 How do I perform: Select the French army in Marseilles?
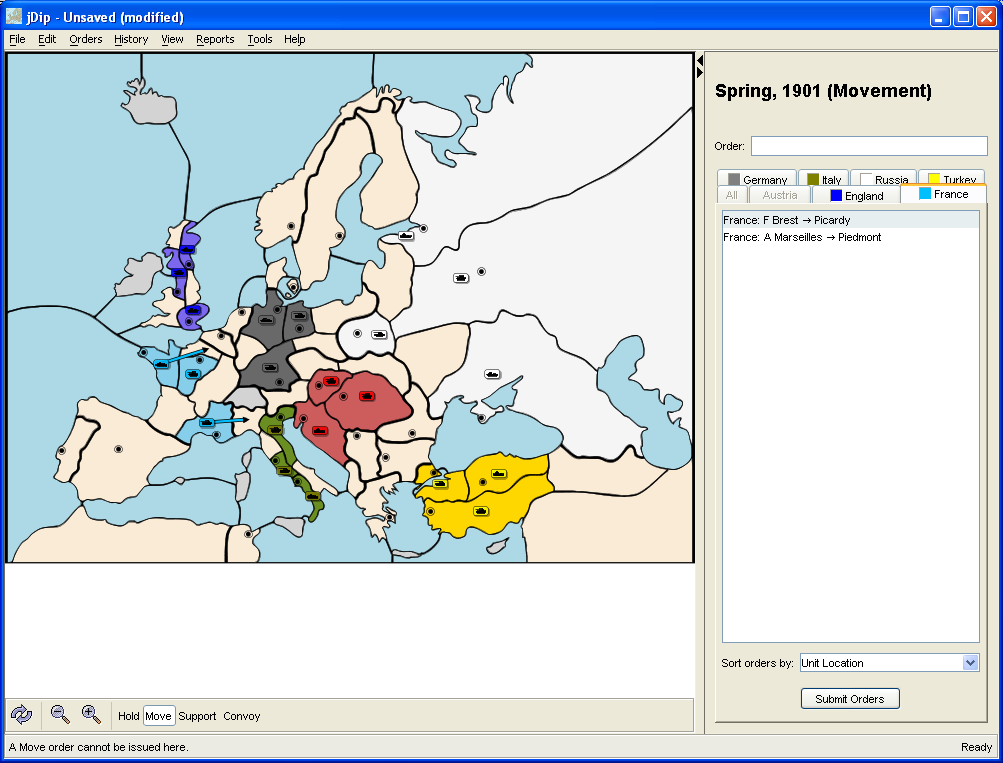207,423
